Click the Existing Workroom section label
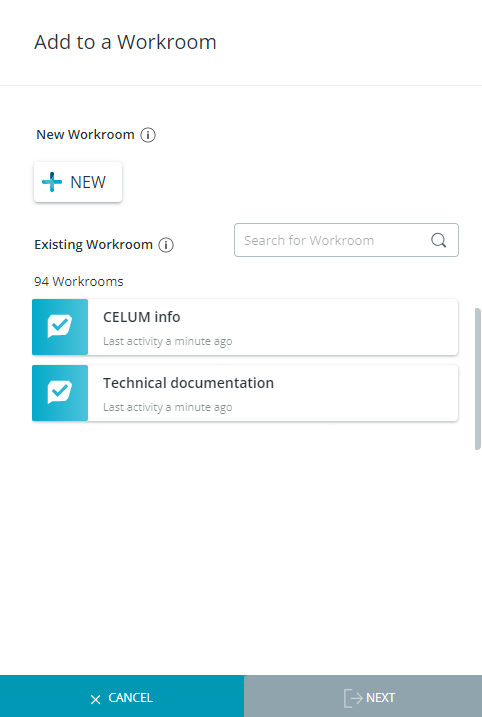Viewport: 482px width, 717px height. 93,245
